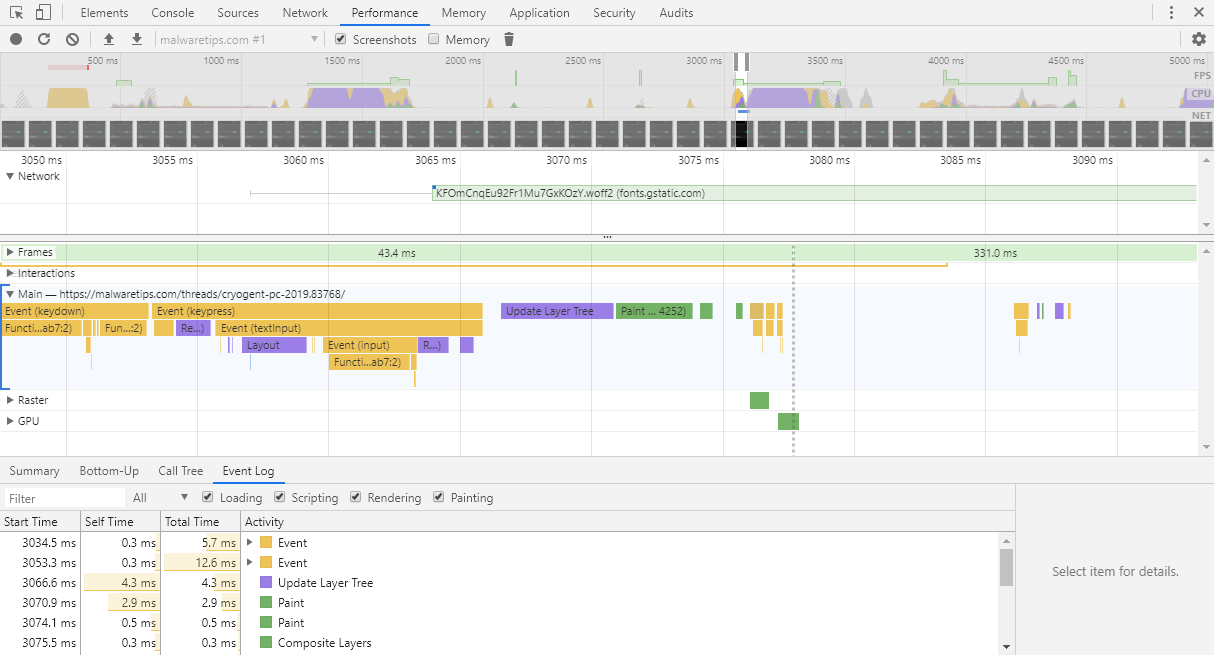Select the Update Layer Tree flame bar
Image resolution: width=1214 pixels, height=655 pixels.
click(x=556, y=311)
